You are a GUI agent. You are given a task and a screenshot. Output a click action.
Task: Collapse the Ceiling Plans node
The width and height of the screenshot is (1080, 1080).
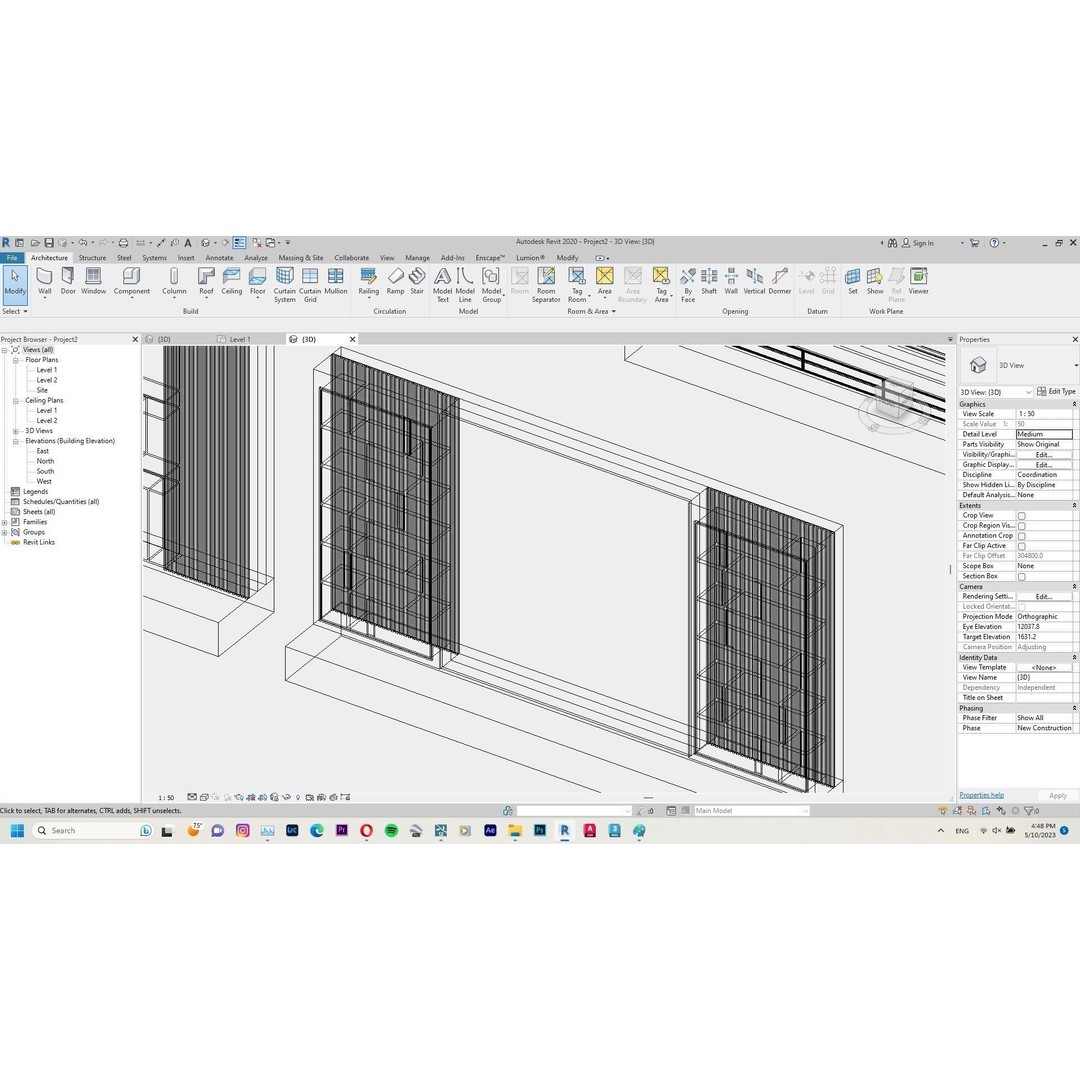pos(15,401)
